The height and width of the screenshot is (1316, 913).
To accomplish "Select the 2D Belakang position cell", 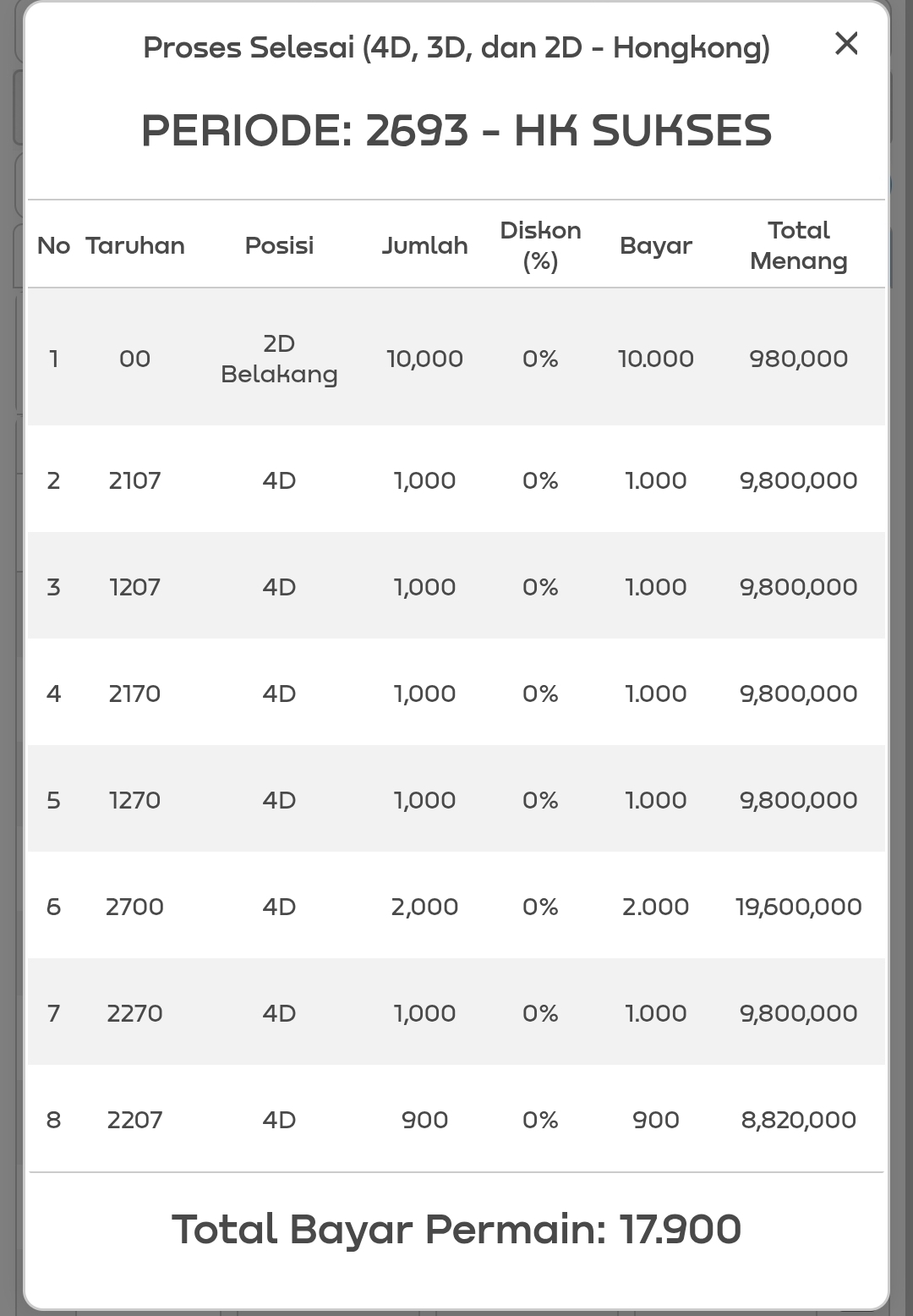I will pyautogui.click(x=279, y=359).
